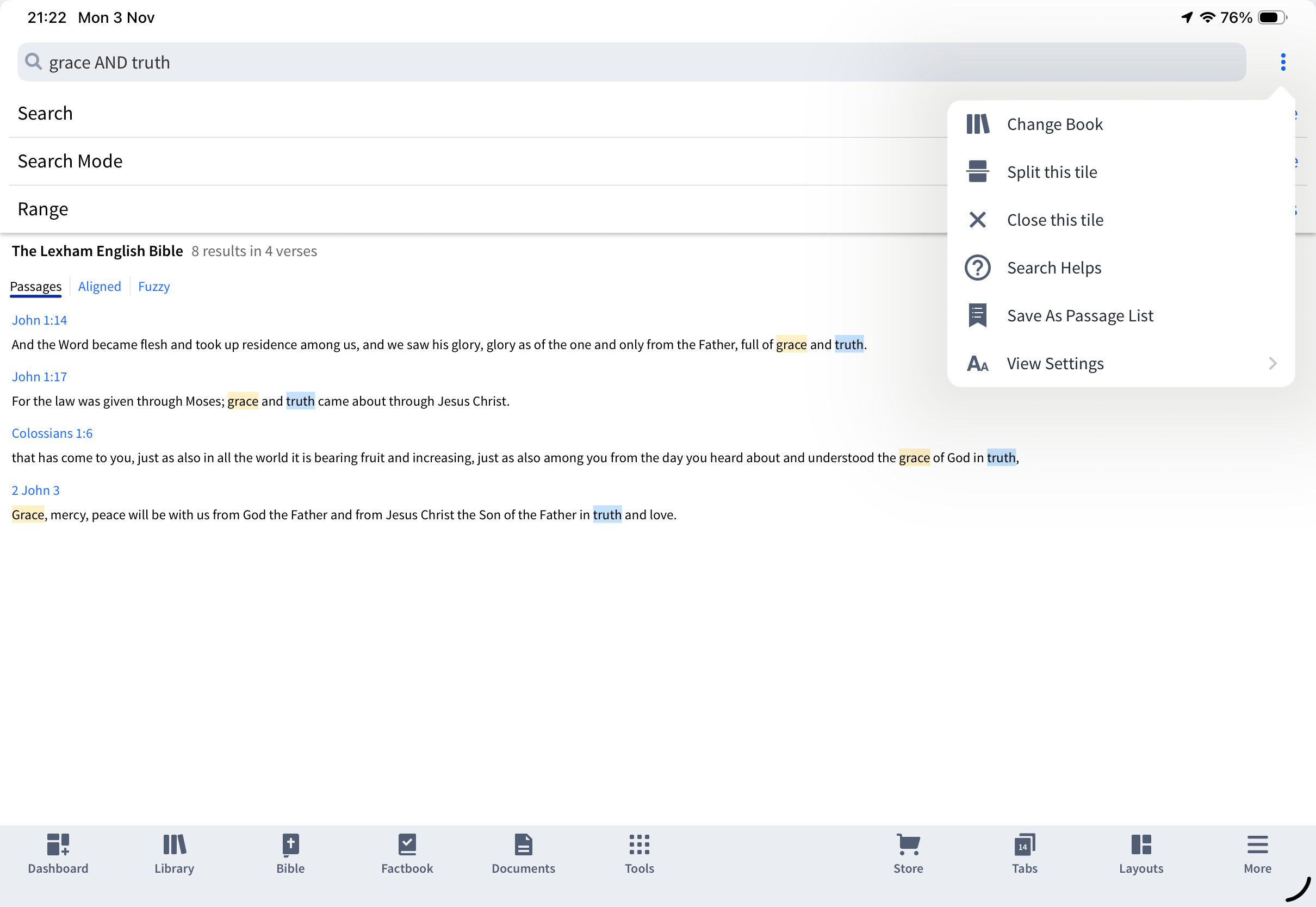Screen dimensions: 1316x907
Task: Switch to the Aligned tab
Action: coord(100,287)
